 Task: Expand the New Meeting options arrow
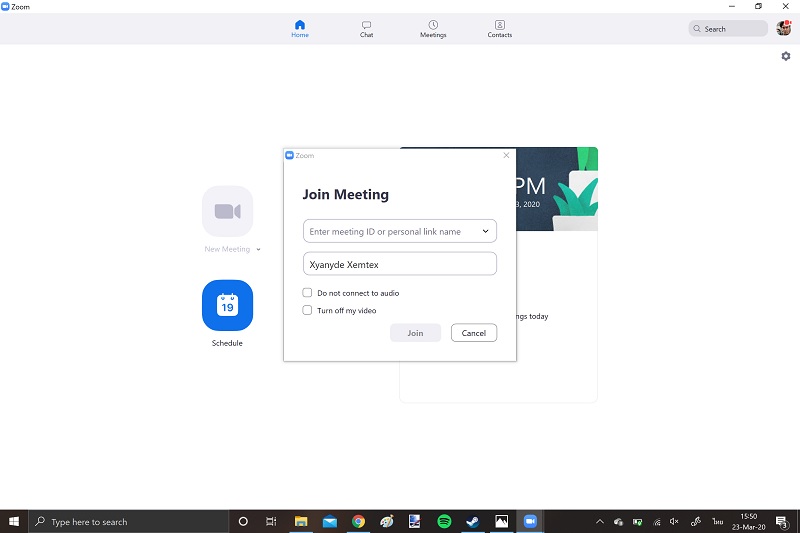(258, 249)
